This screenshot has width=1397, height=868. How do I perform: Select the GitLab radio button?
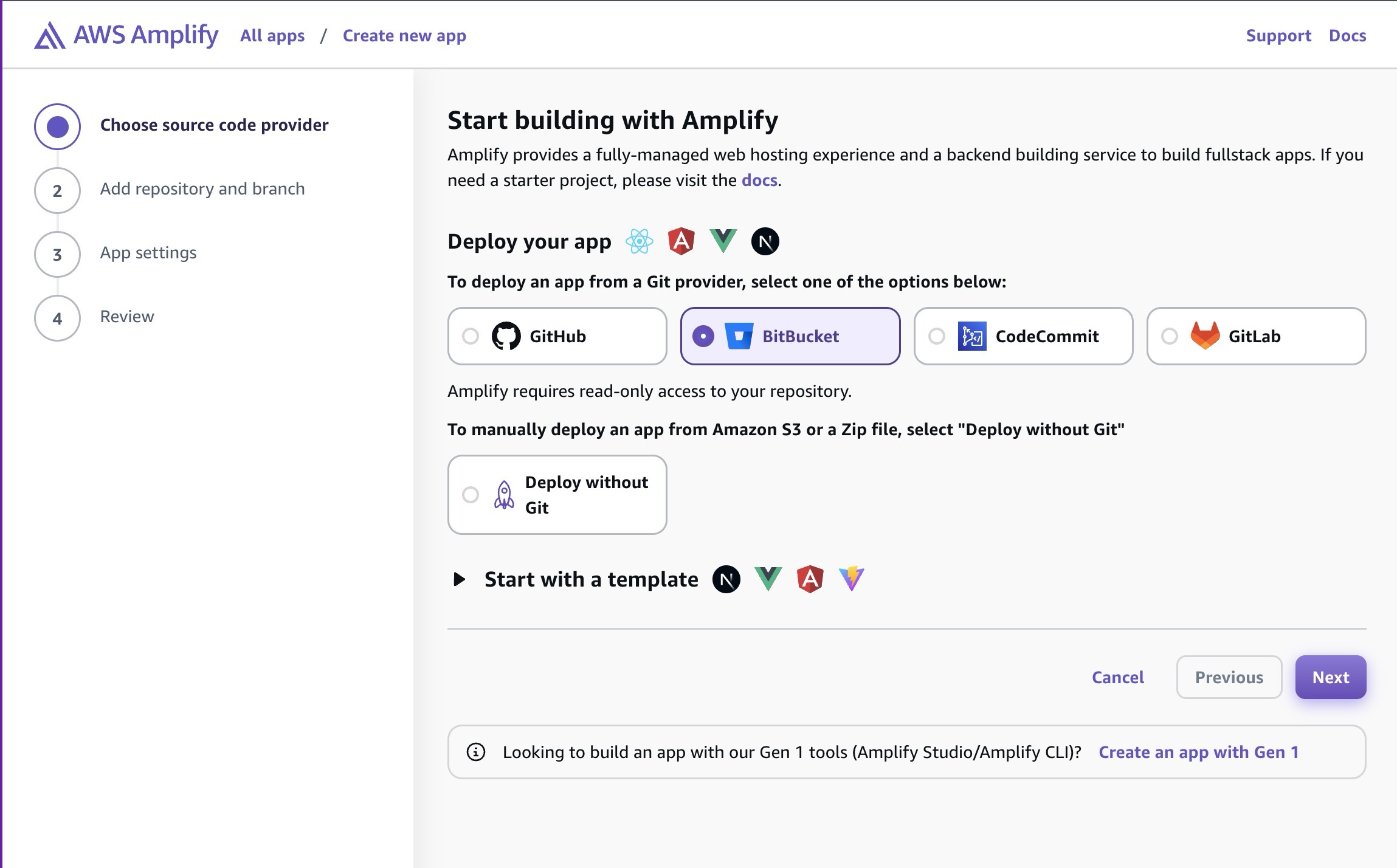coord(1170,336)
